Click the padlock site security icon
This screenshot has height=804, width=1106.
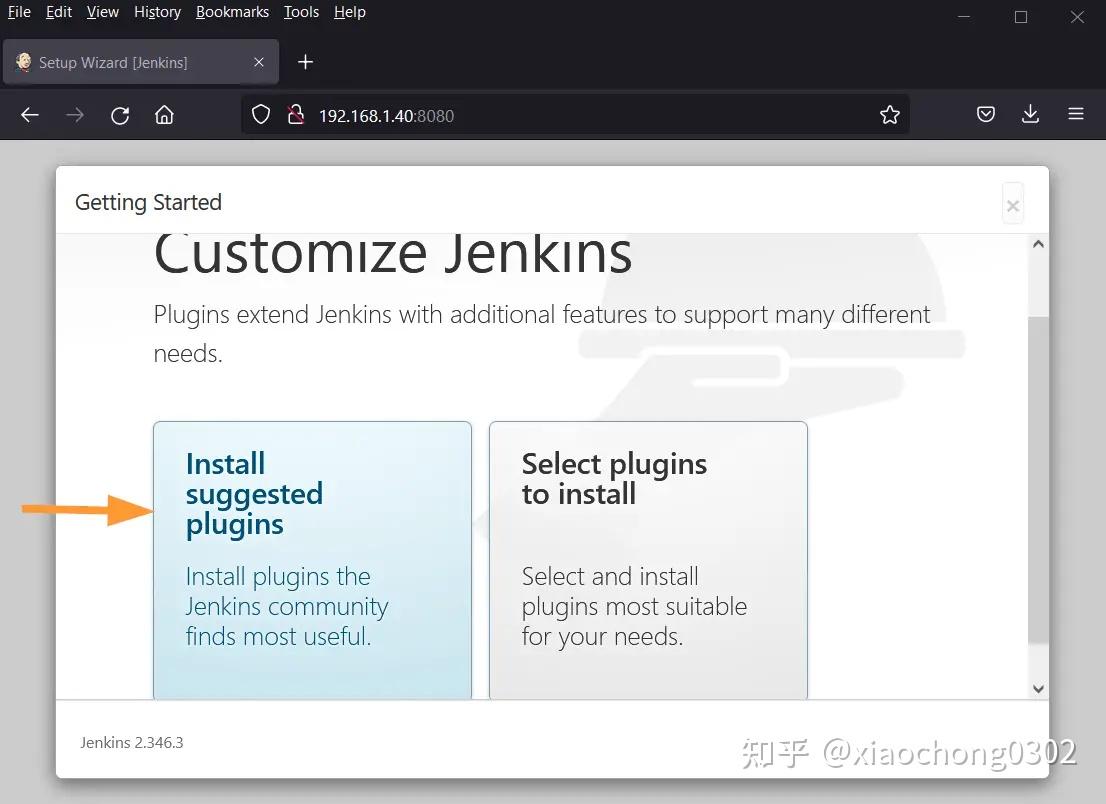pyautogui.click(x=296, y=114)
